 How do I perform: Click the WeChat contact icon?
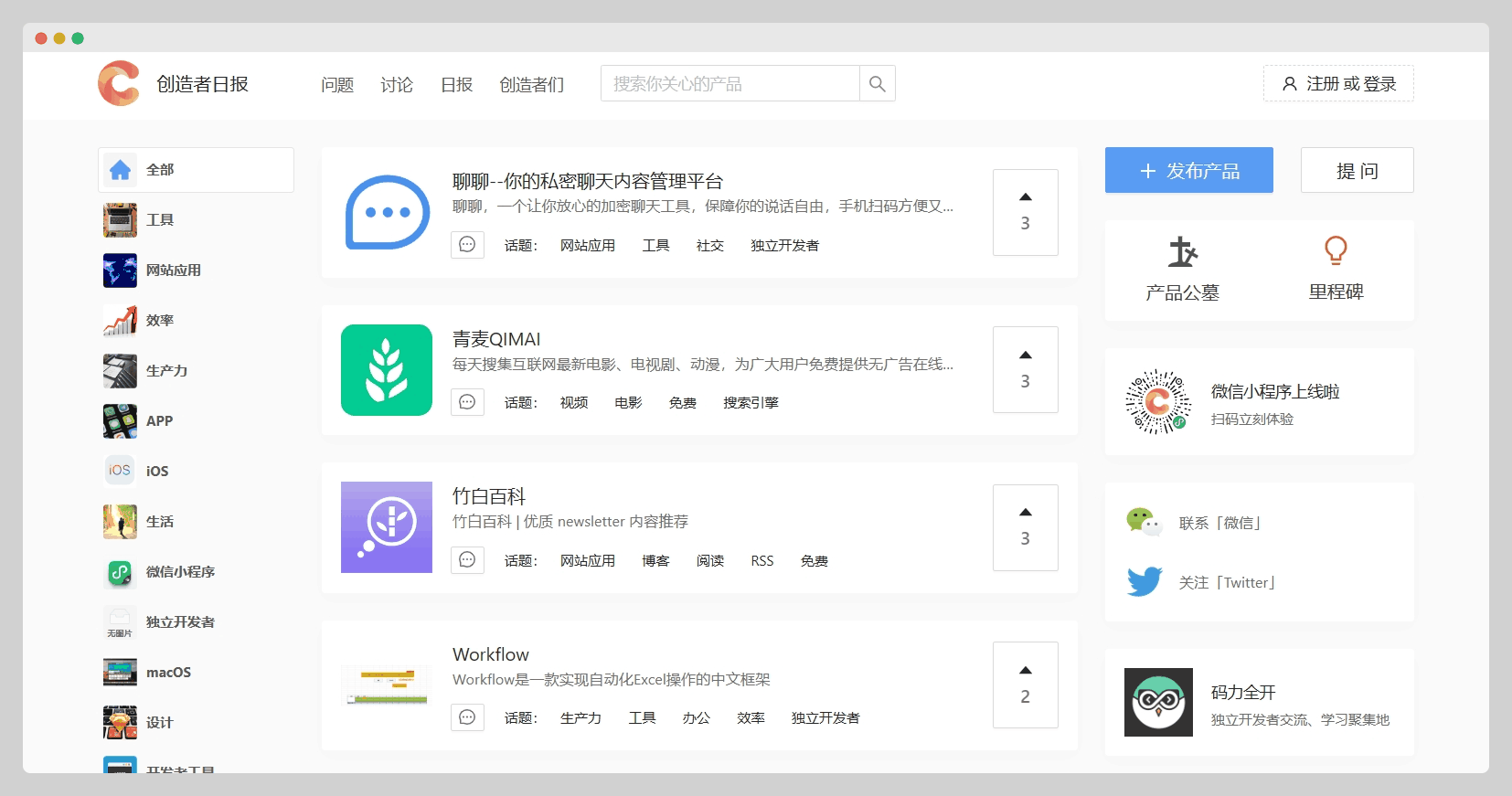(x=1144, y=522)
